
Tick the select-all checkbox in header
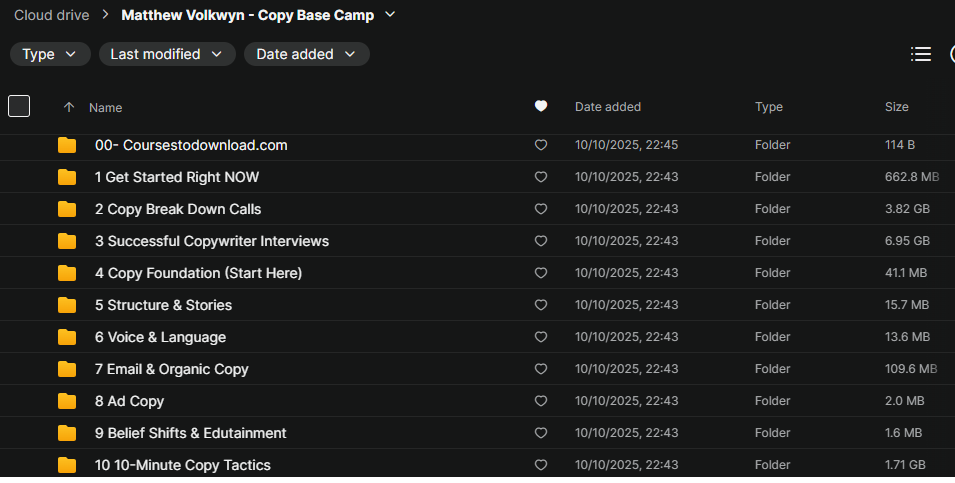click(x=19, y=106)
